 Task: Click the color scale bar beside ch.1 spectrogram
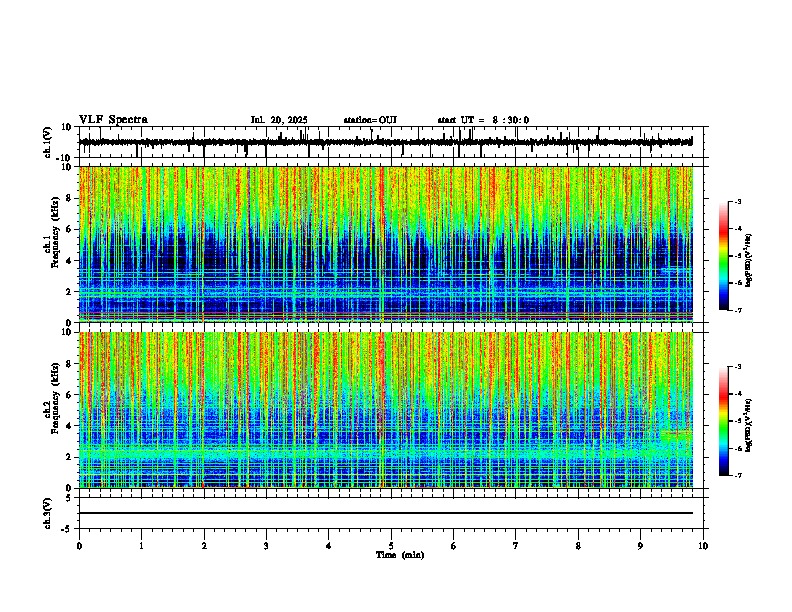click(724, 256)
